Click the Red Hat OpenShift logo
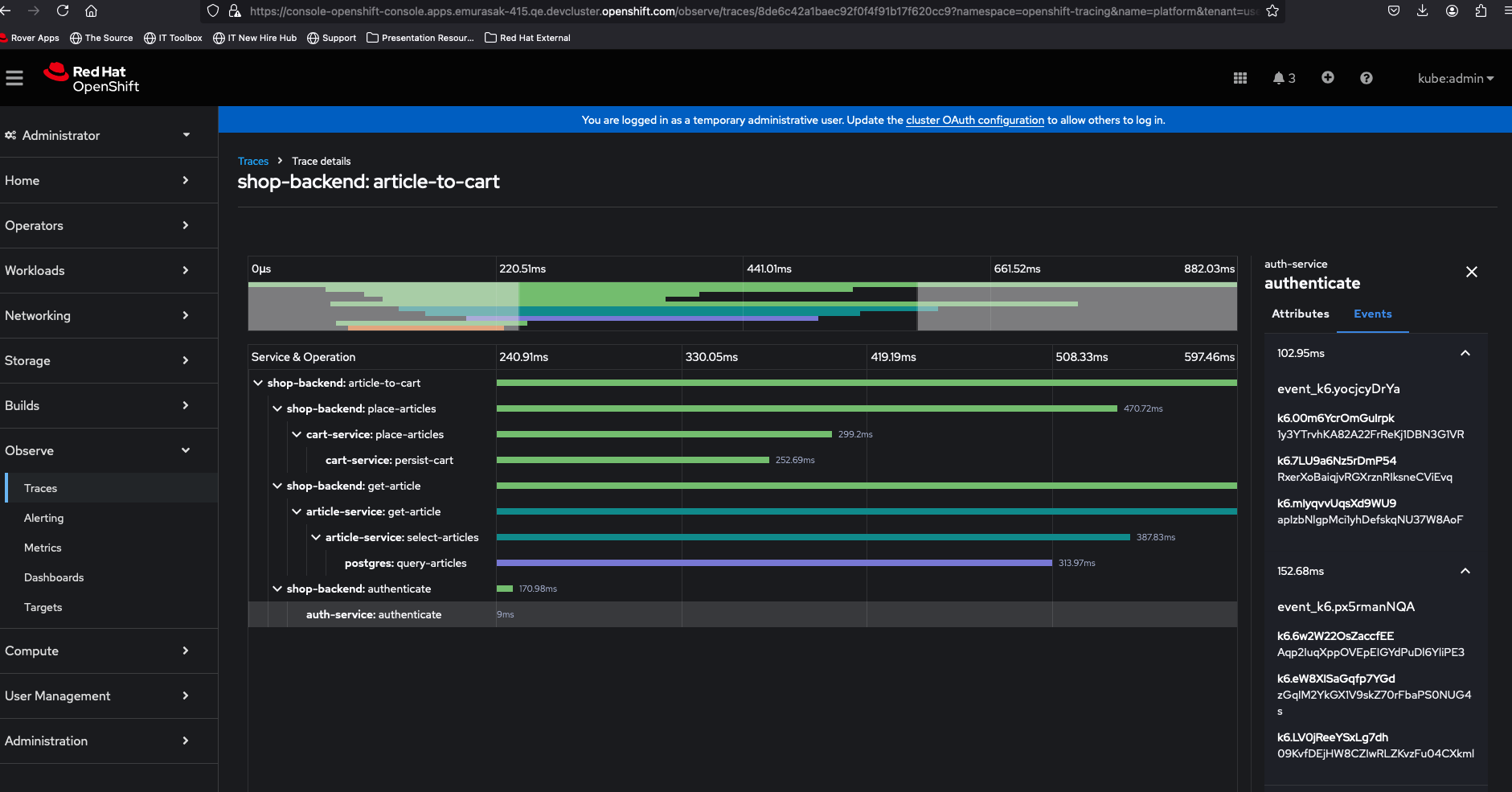This screenshot has height=792, width=1512. [92, 78]
